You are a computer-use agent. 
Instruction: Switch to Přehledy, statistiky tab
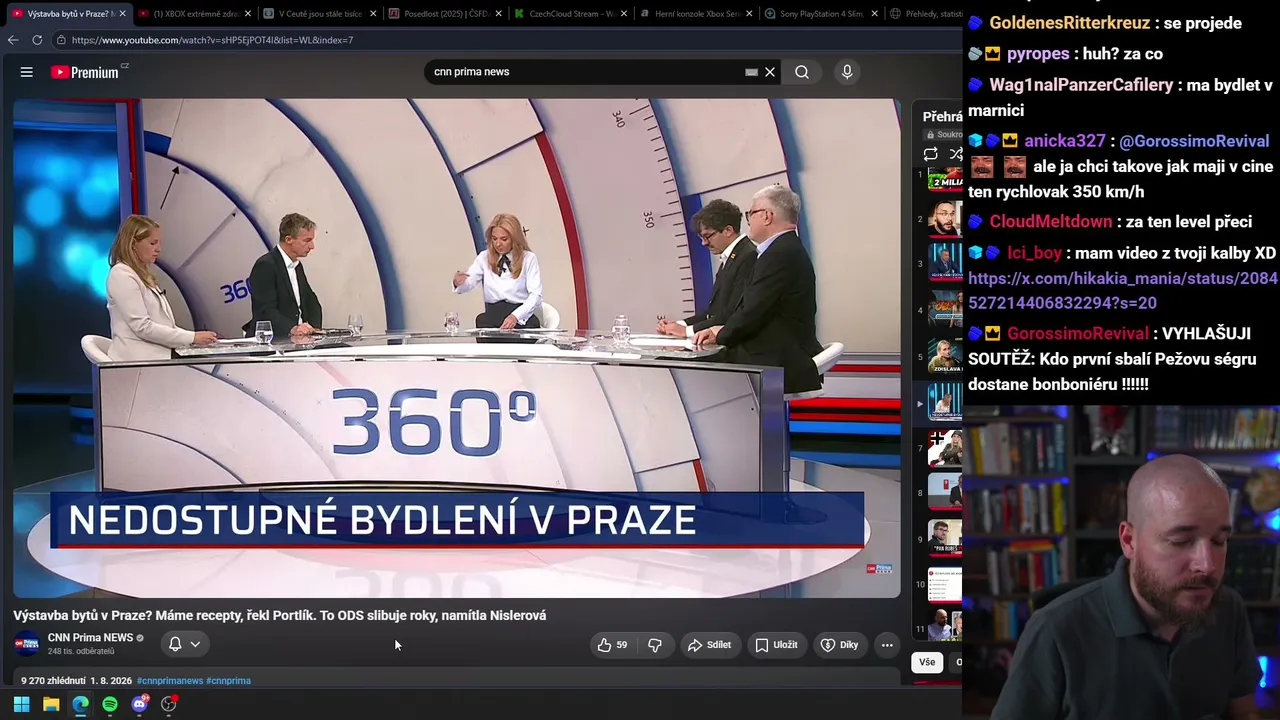pos(924,14)
